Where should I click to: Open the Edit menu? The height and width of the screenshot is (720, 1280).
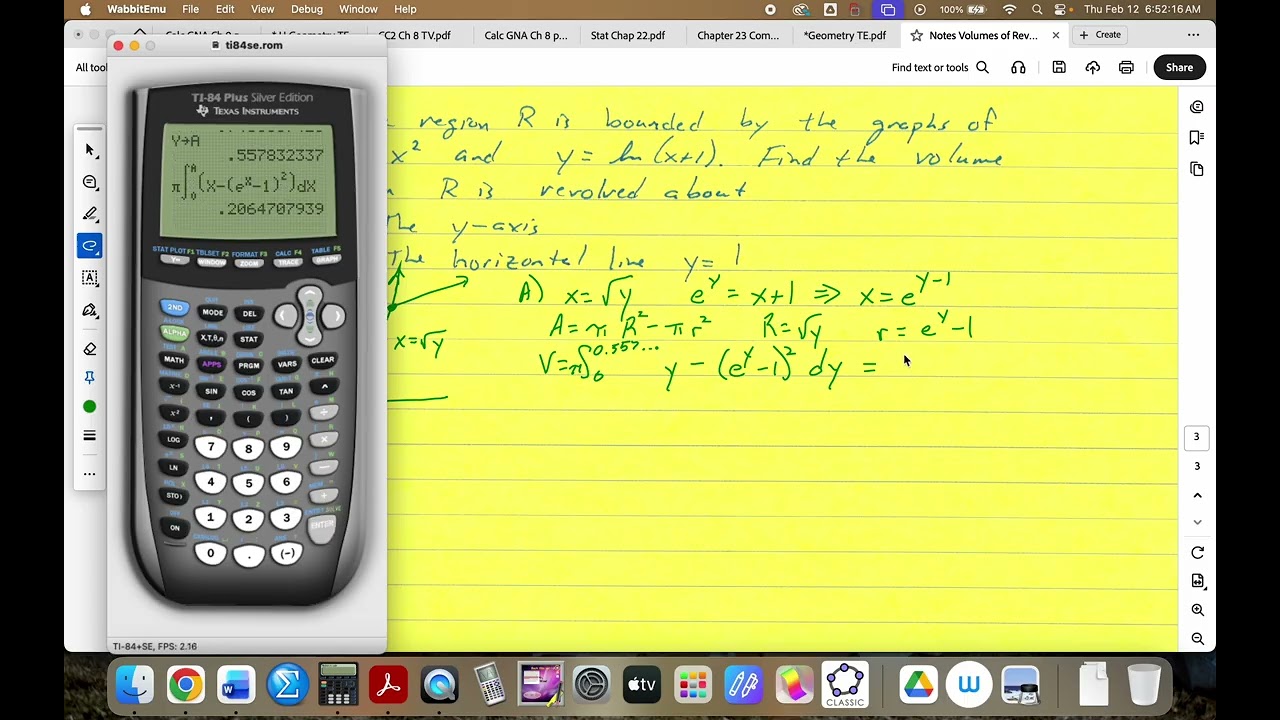tap(225, 9)
